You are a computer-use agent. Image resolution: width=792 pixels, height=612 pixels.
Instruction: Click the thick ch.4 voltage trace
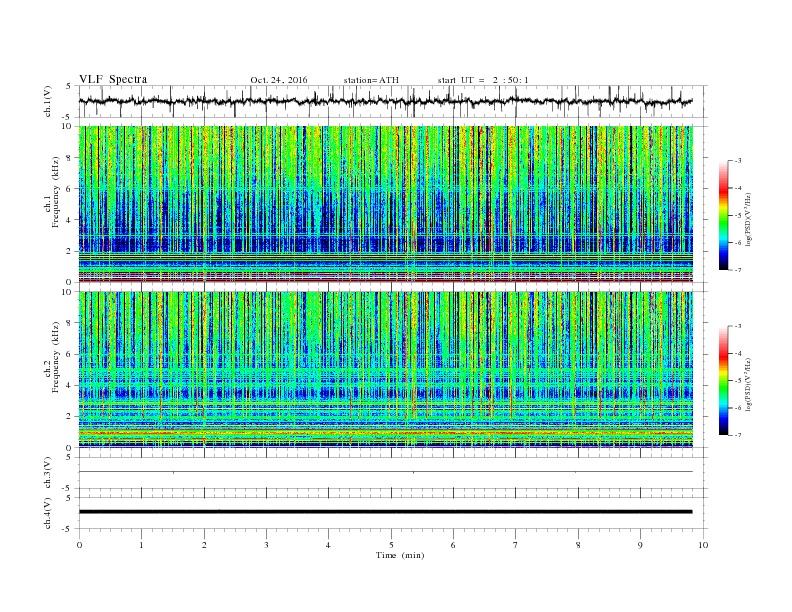coord(386,512)
